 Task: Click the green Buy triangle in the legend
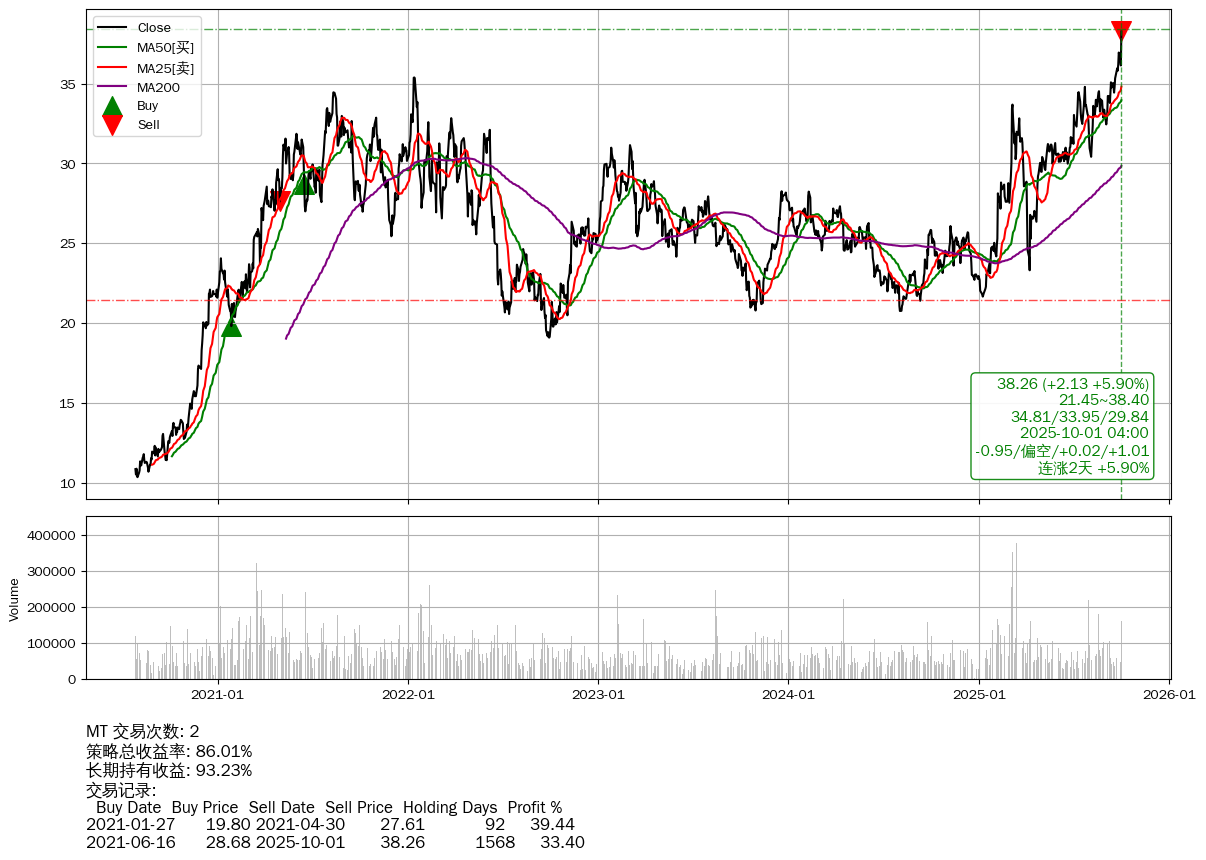point(113,106)
